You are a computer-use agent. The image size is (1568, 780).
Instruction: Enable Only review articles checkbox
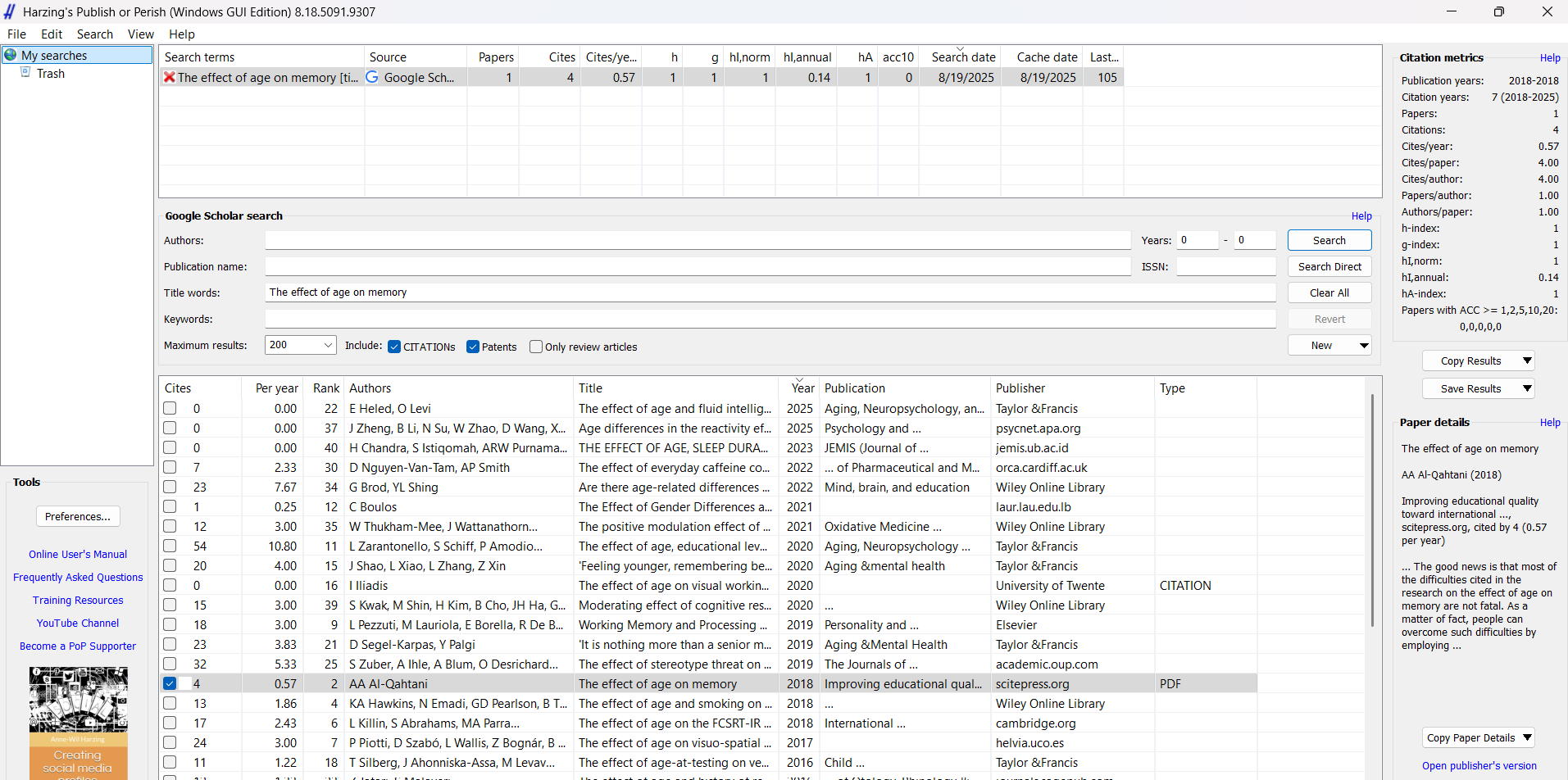click(x=536, y=347)
